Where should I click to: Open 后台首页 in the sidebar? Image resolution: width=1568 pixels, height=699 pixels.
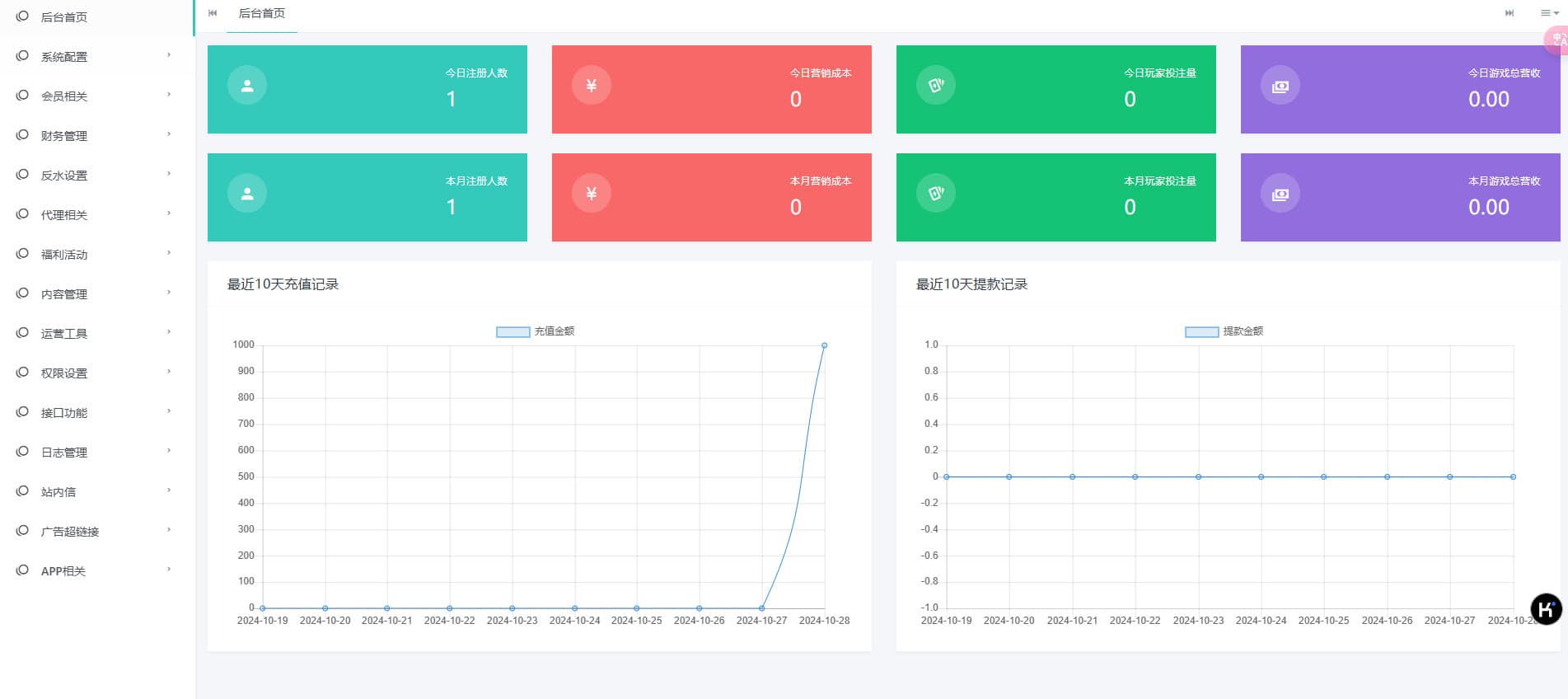[x=64, y=17]
